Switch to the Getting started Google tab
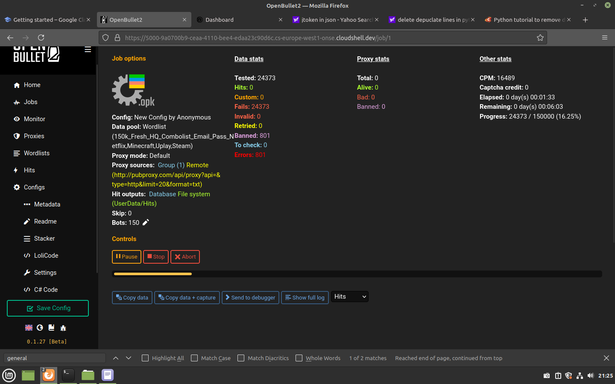Image resolution: width=615 pixels, height=384 pixels. [x=47, y=20]
